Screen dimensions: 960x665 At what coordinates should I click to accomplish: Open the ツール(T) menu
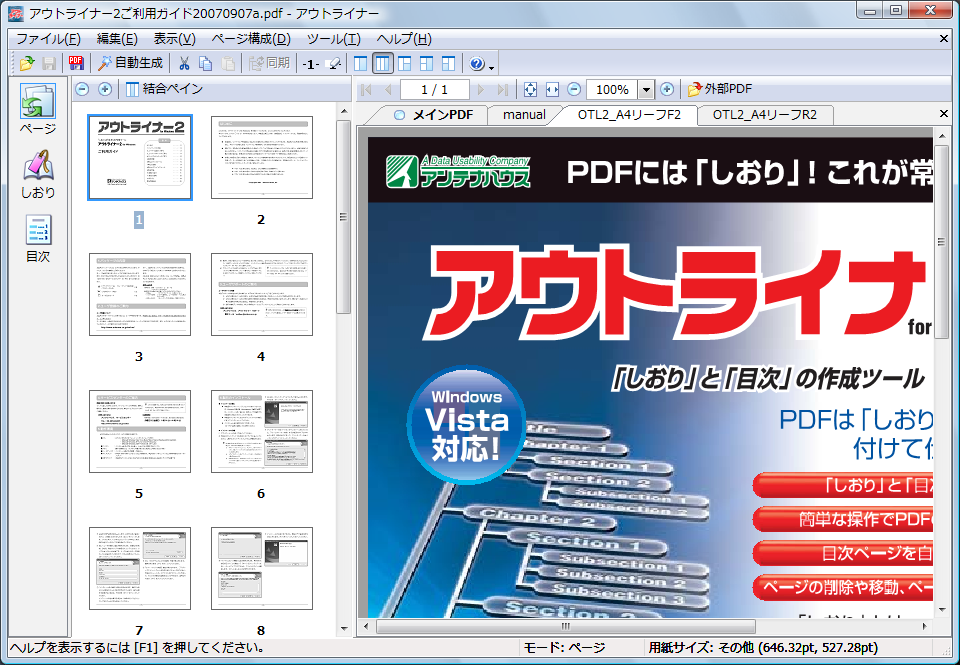pyautogui.click(x=334, y=39)
